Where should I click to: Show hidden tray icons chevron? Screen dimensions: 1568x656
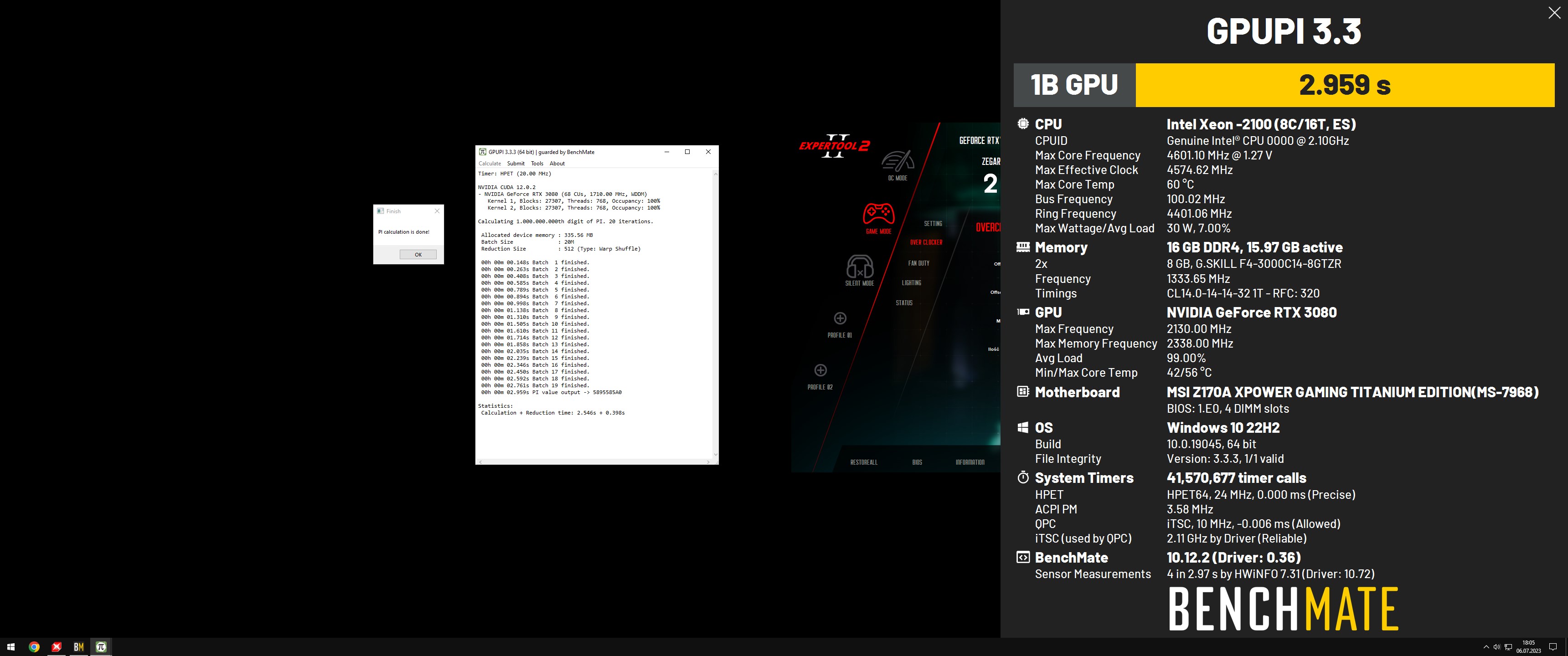pos(1486,647)
